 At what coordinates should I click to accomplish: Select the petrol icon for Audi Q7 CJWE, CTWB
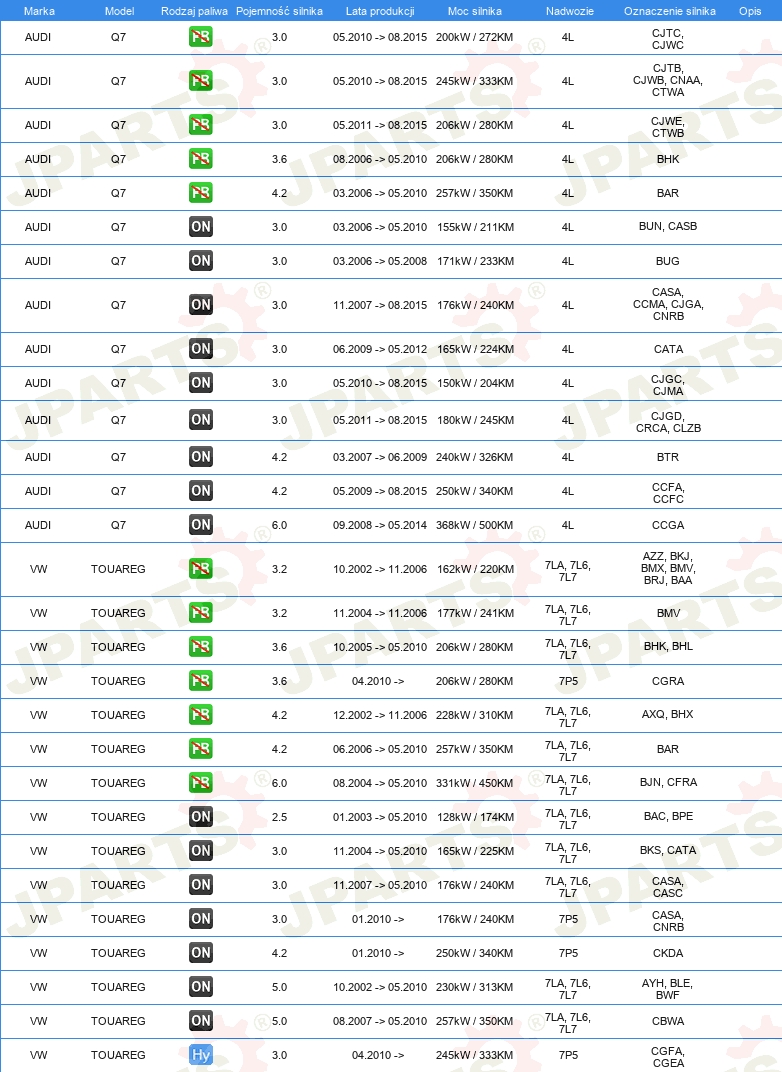(200, 125)
